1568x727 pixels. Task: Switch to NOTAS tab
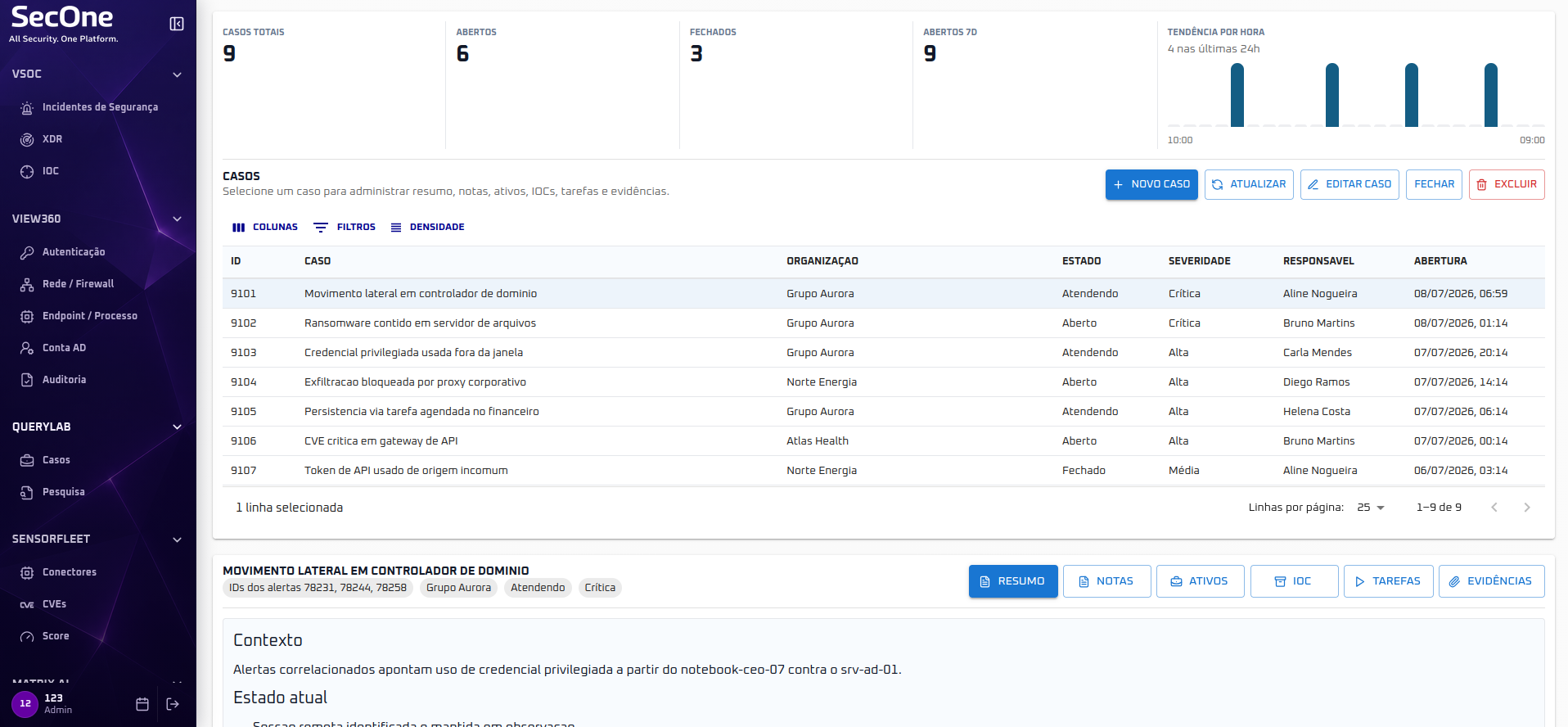(1106, 581)
